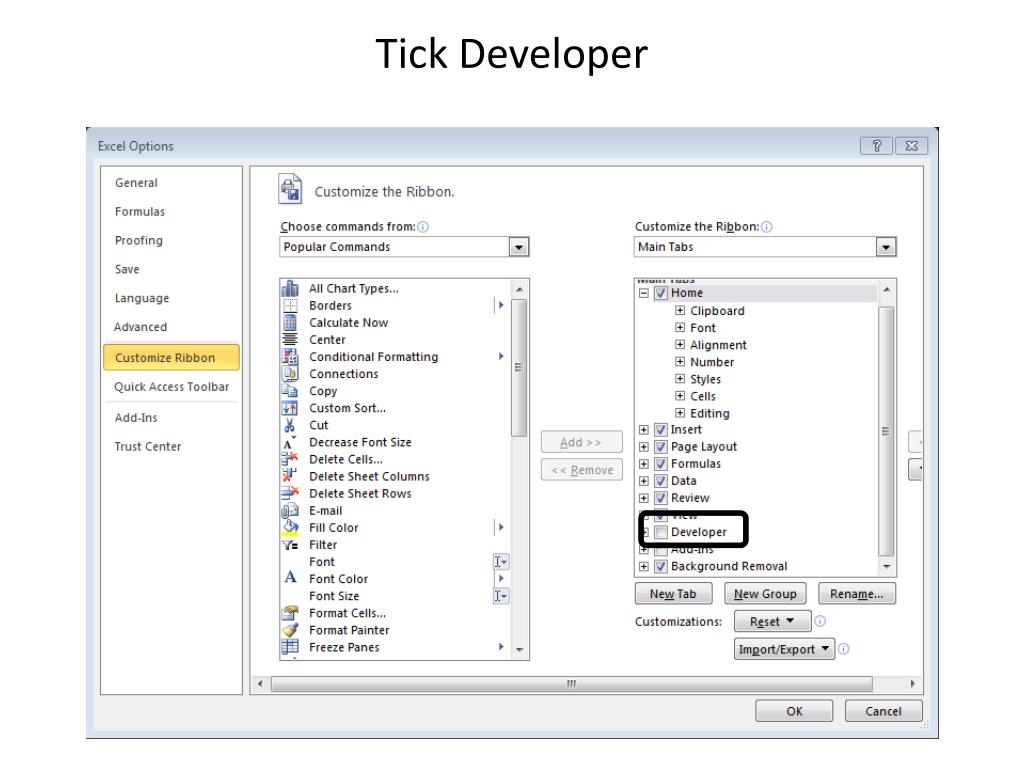The height and width of the screenshot is (768, 1024).
Task: Select the Borders command icon
Action: point(290,305)
